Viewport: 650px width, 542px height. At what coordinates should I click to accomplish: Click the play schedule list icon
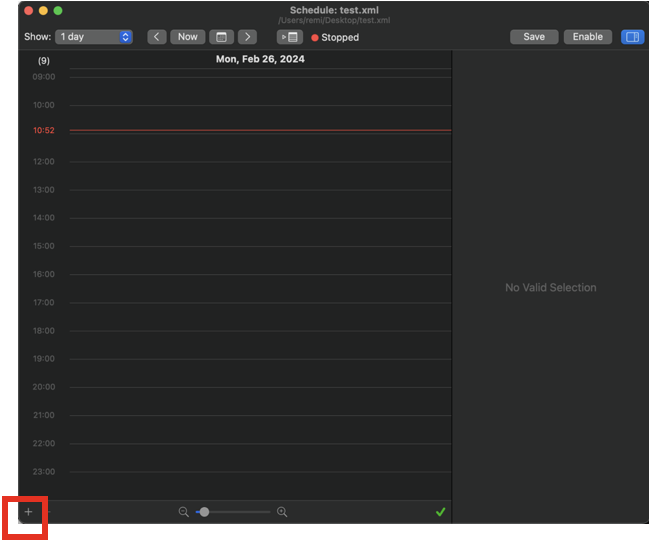289,37
